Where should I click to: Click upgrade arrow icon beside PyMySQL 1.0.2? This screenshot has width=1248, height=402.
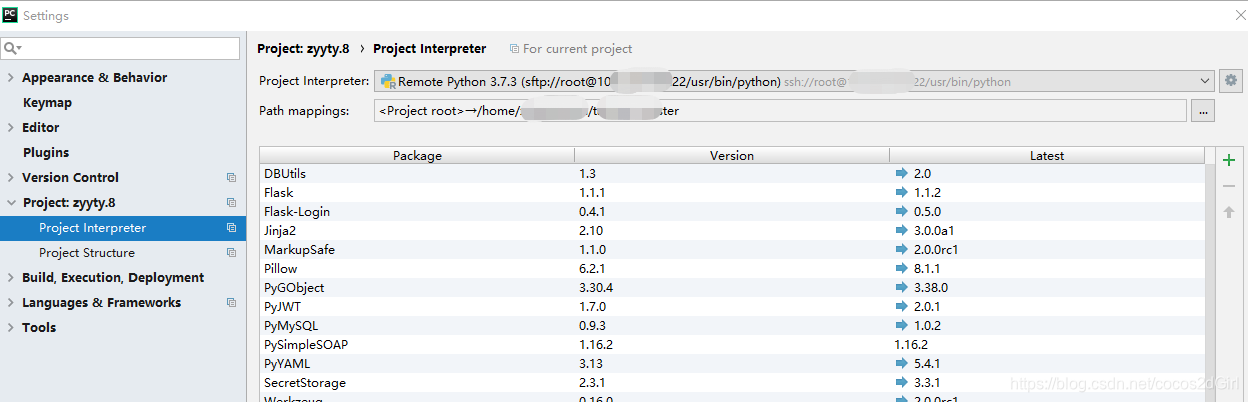(x=902, y=326)
